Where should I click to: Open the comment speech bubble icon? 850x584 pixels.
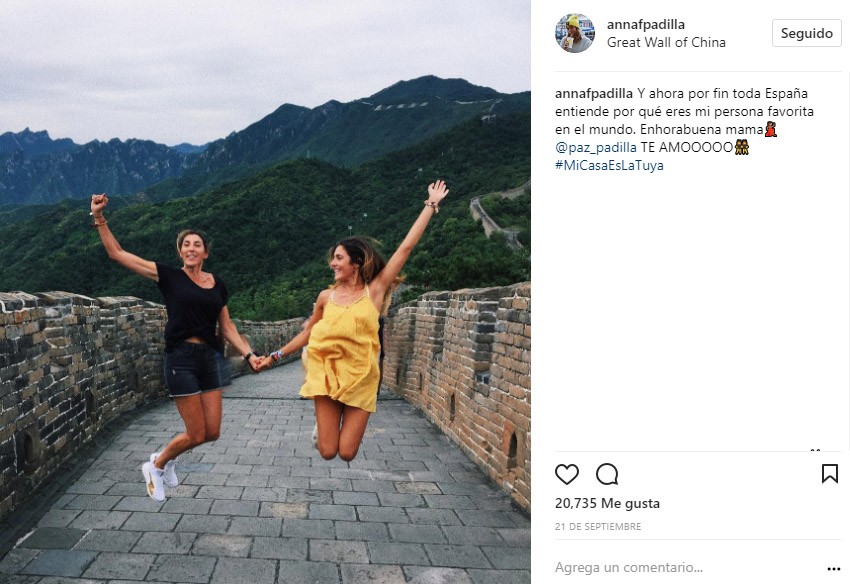tap(607, 474)
